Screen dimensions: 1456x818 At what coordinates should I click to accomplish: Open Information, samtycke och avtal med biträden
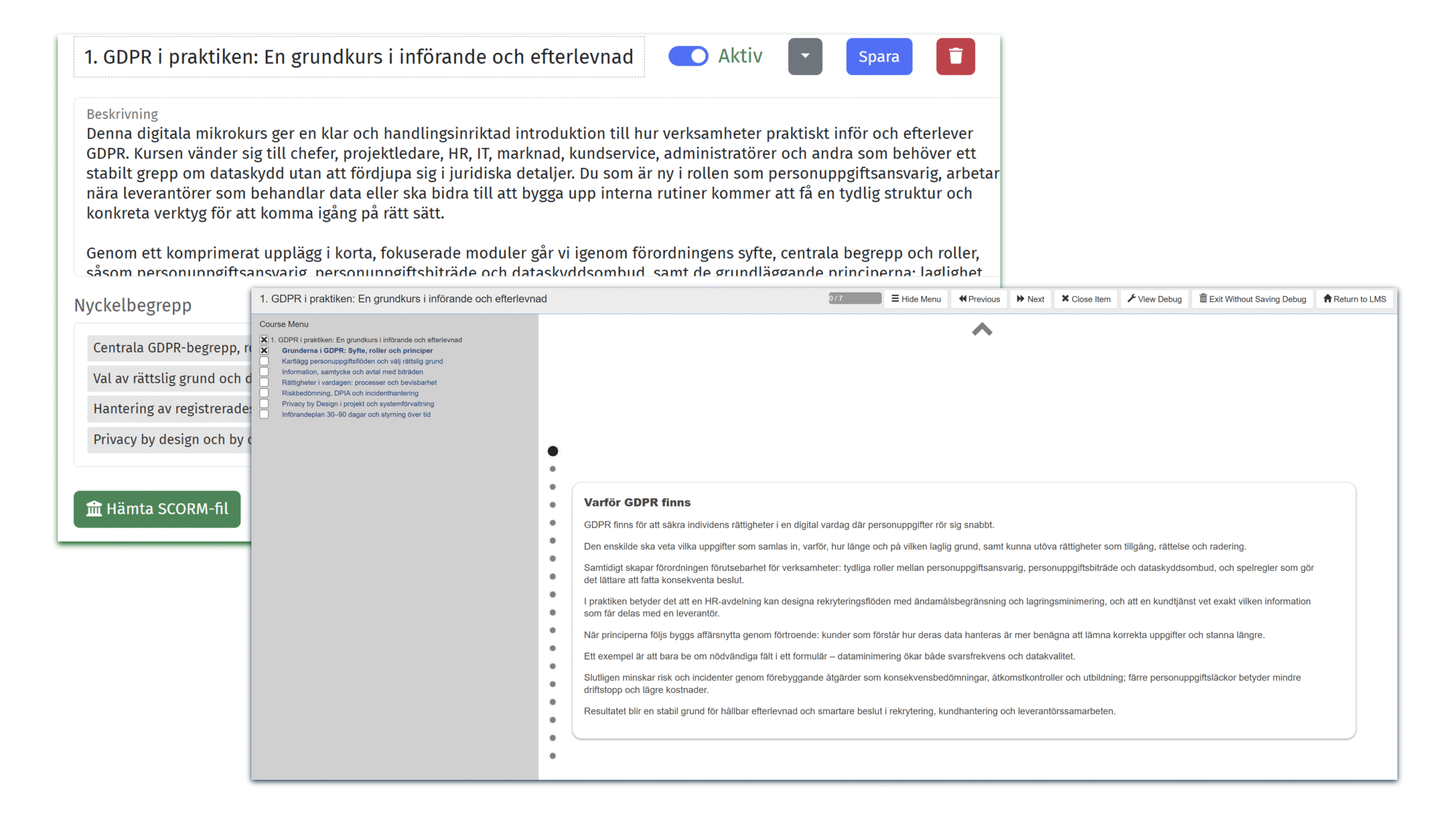coord(353,372)
